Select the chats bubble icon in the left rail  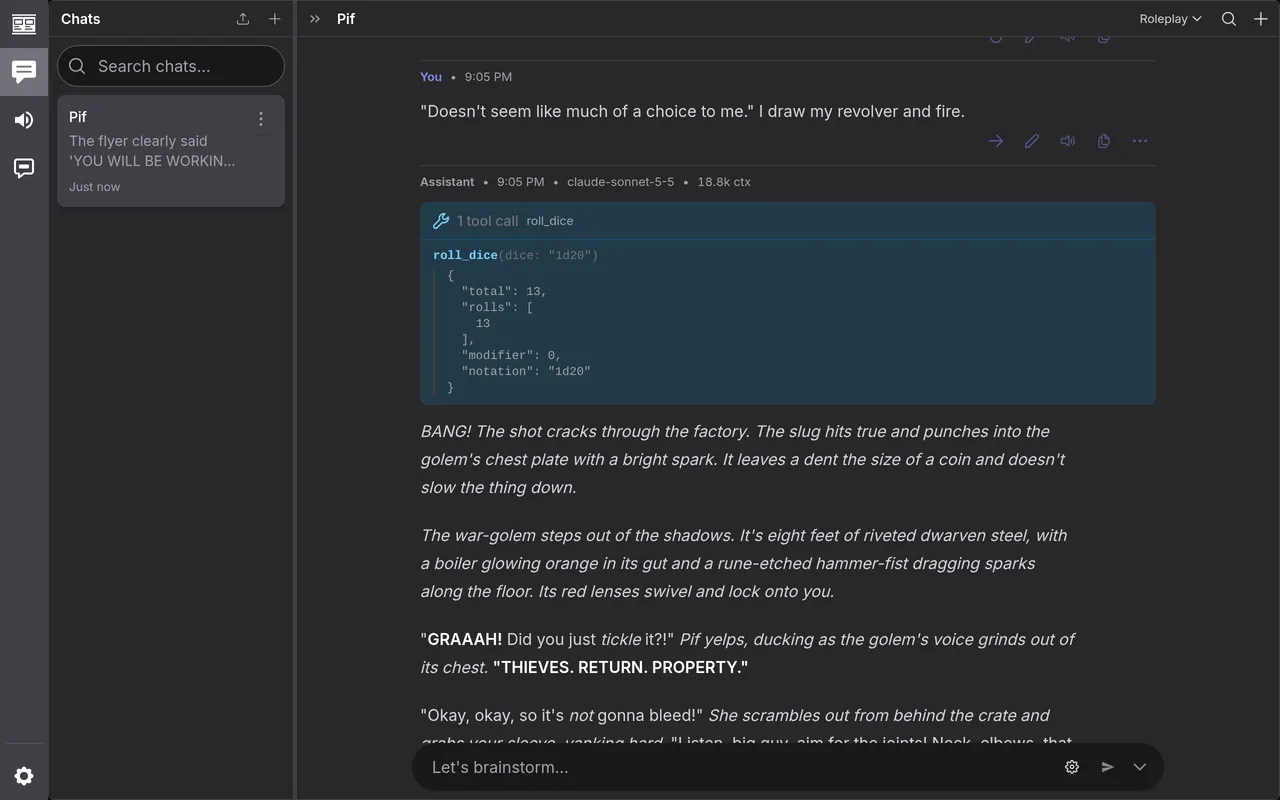click(24, 72)
